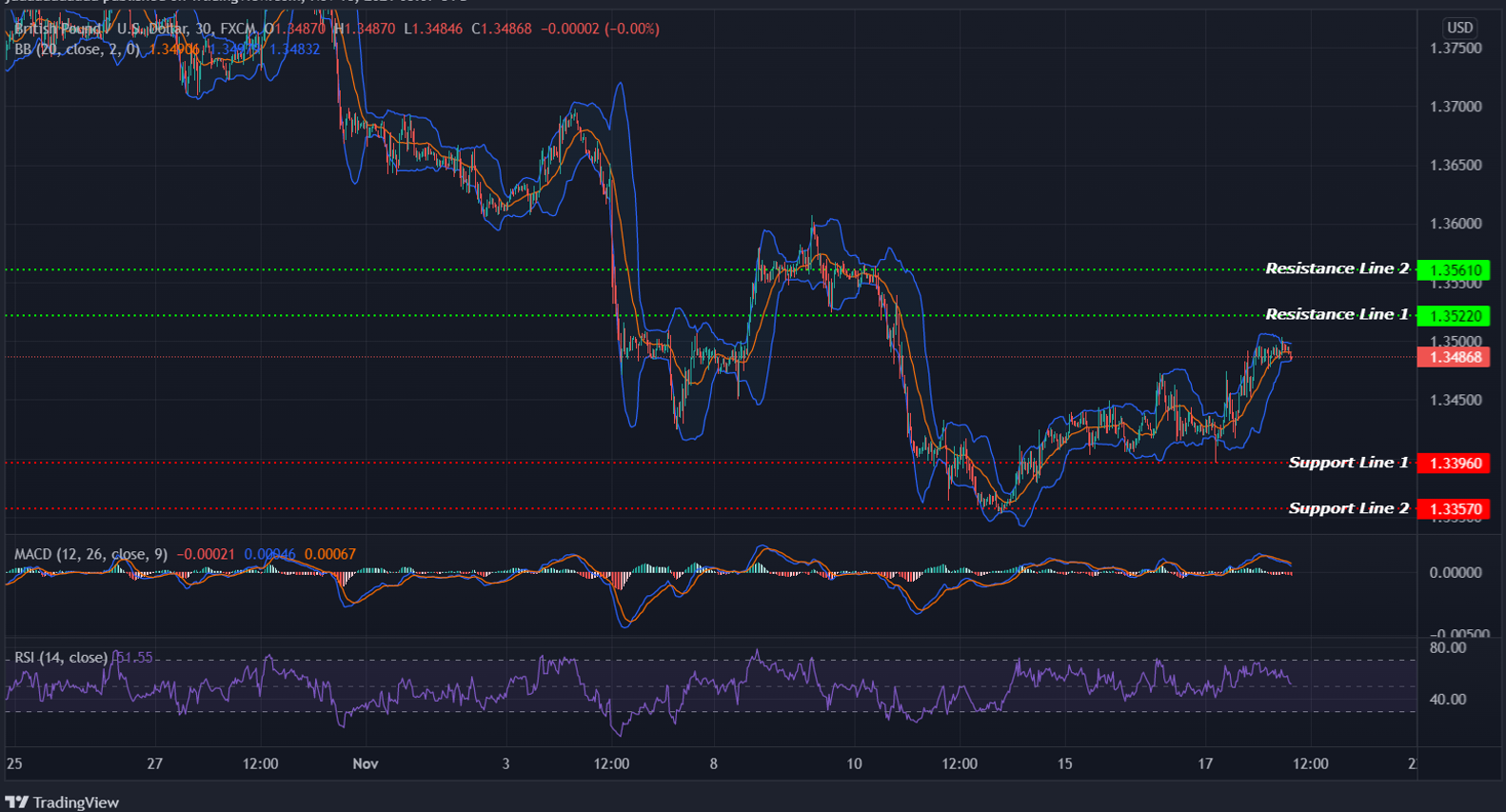Select the Resistance Line 1 label
The height and width of the screenshot is (812, 1506).
(1337, 314)
